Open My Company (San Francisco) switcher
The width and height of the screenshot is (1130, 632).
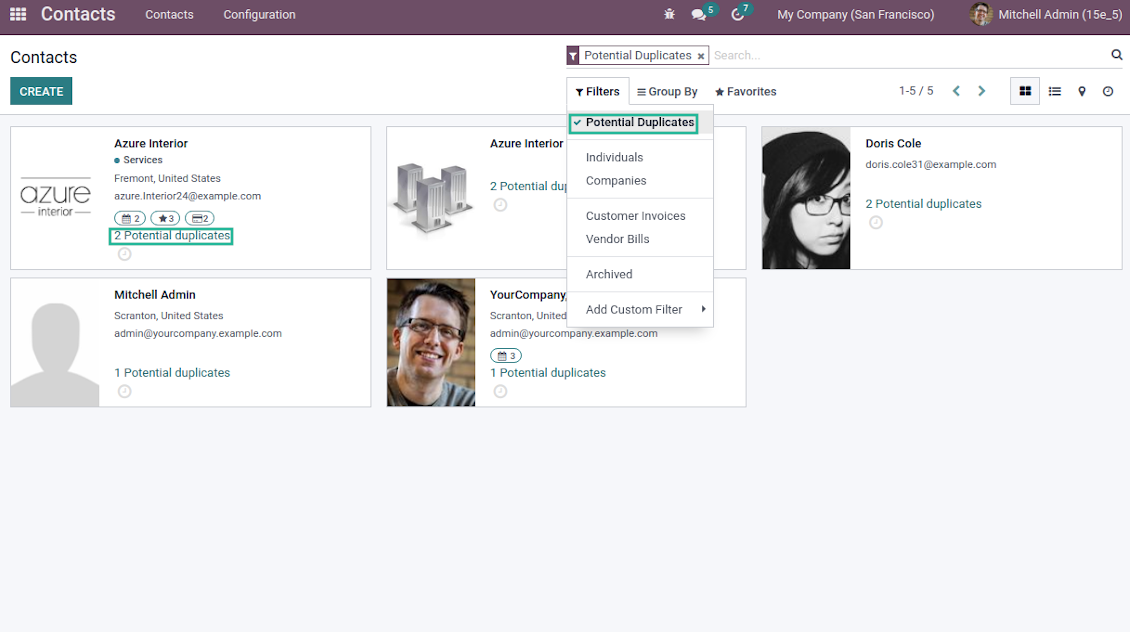(x=855, y=14)
